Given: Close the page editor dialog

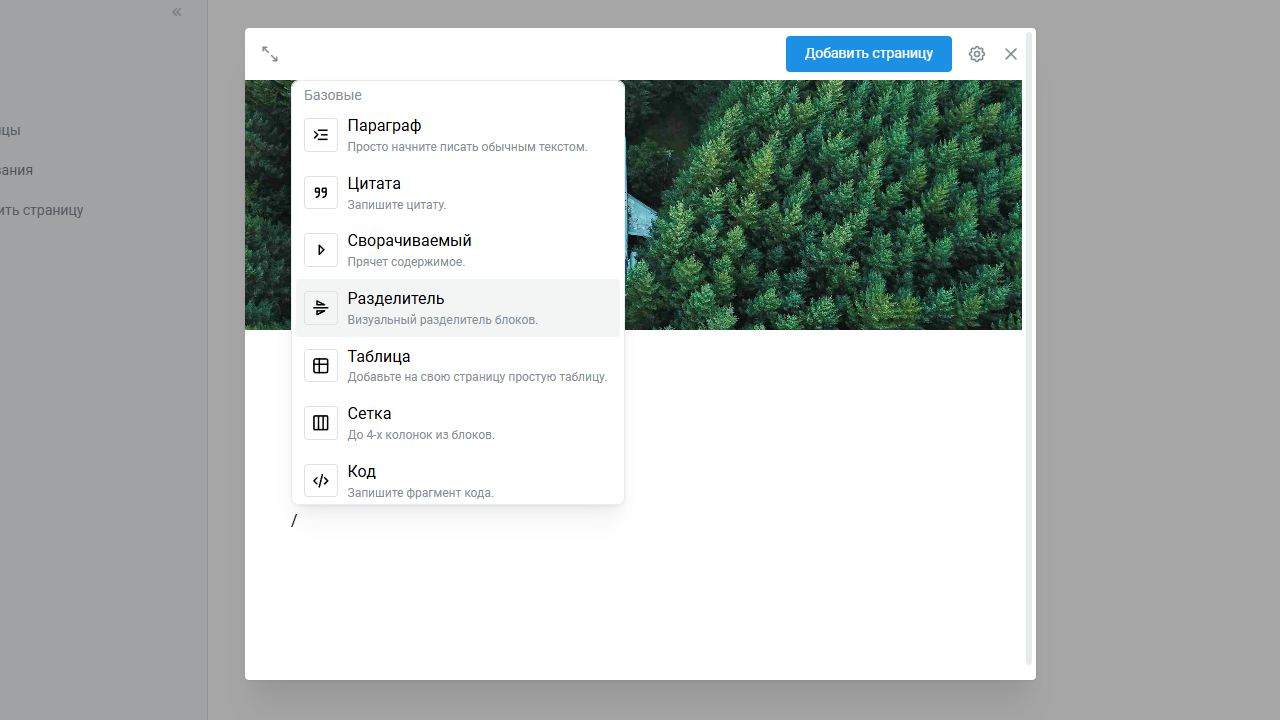Looking at the screenshot, I should (1011, 54).
